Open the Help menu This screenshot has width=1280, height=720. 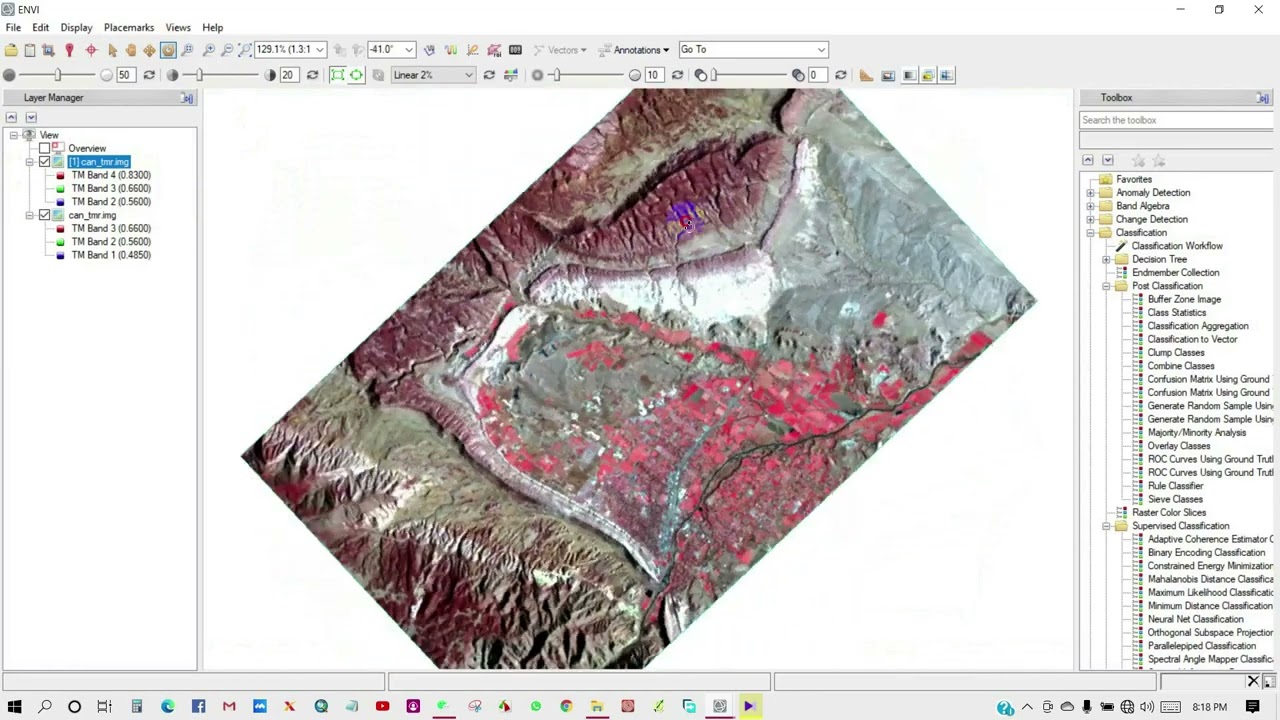(213, 27)
